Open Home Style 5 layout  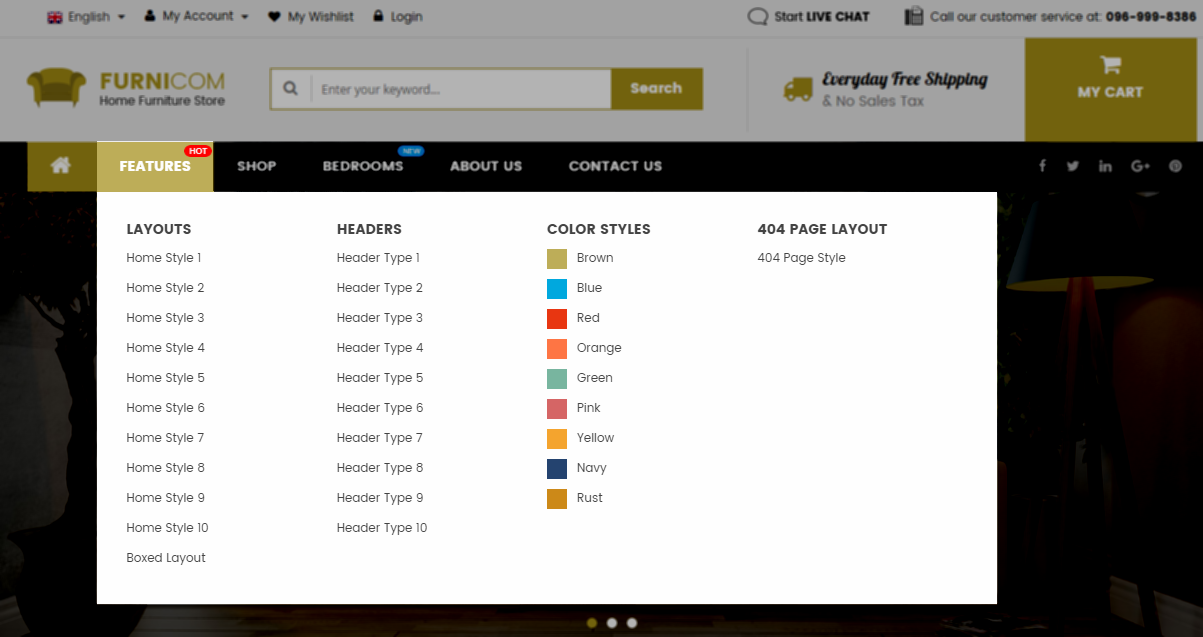[165, 378]
